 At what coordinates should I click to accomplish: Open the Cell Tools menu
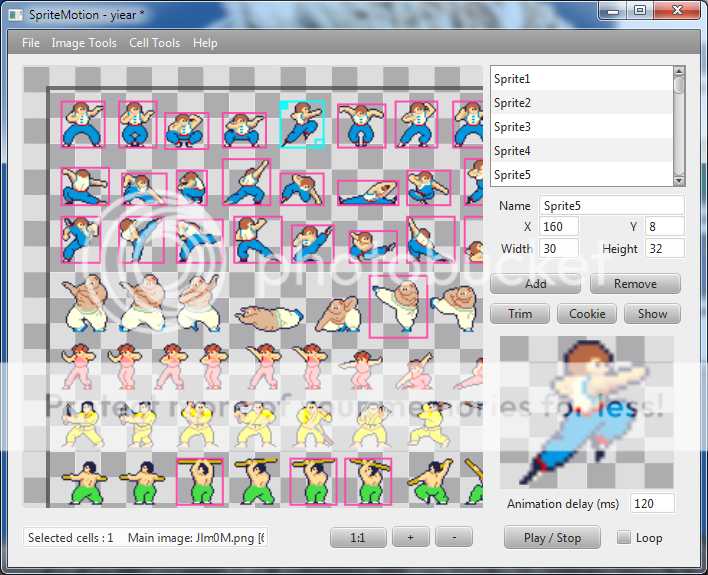pyautogui.click(x=154, y=43)
